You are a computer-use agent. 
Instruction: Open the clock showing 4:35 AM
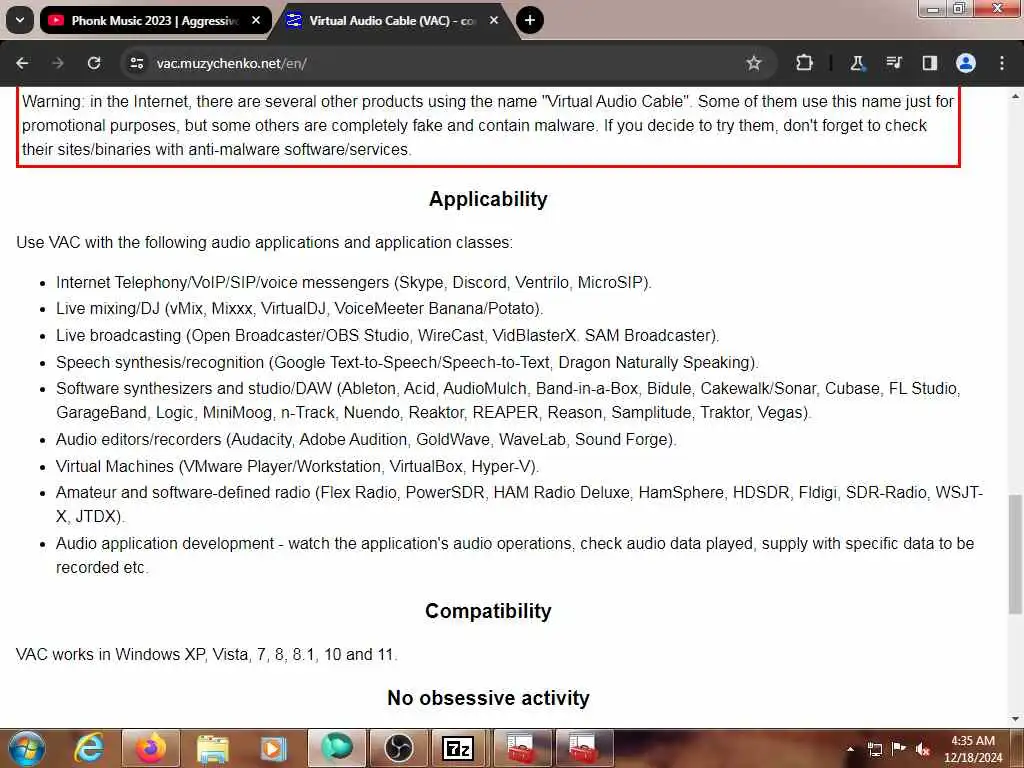[x=973, y=749]
